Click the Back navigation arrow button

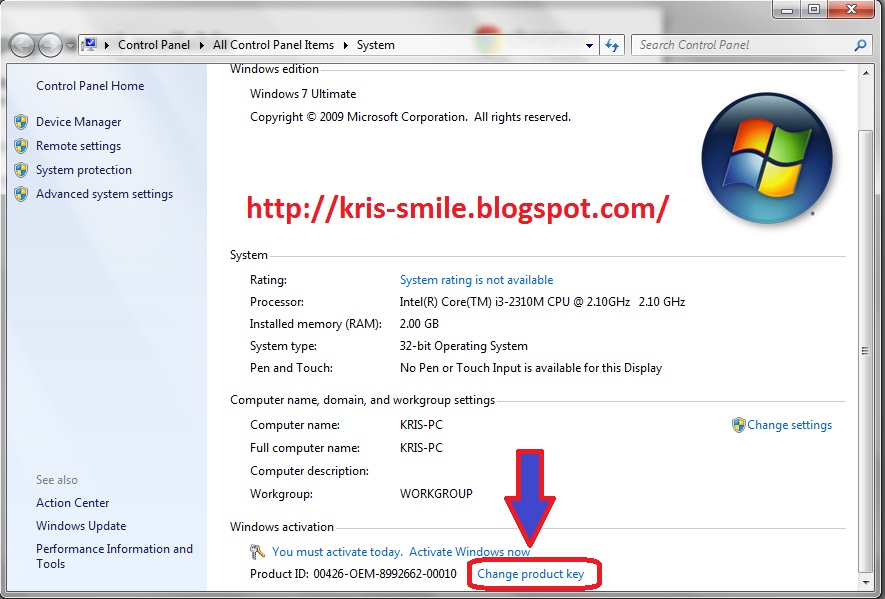tap(22, 45)
